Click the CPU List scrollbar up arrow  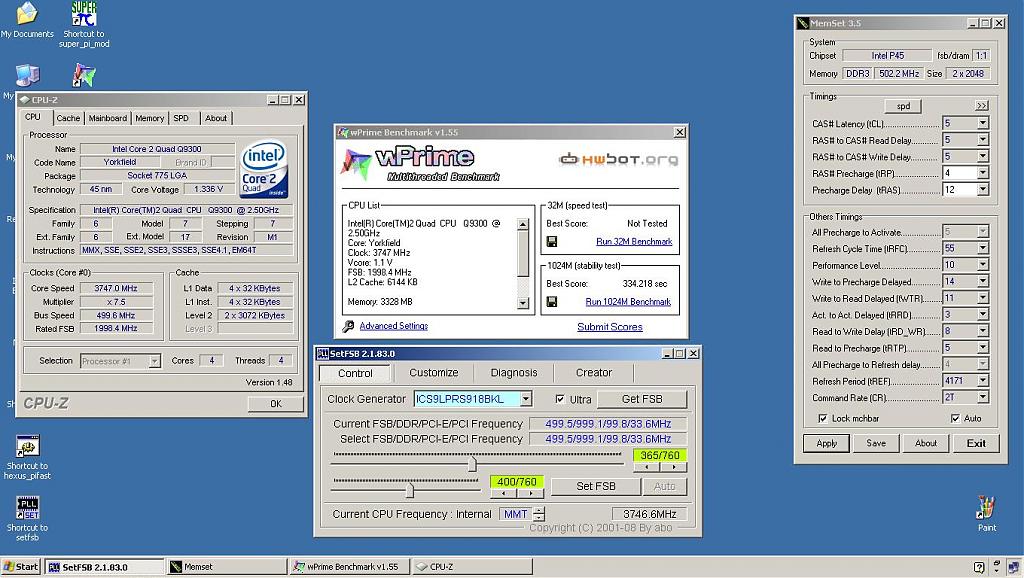click(x=522, y=224)
